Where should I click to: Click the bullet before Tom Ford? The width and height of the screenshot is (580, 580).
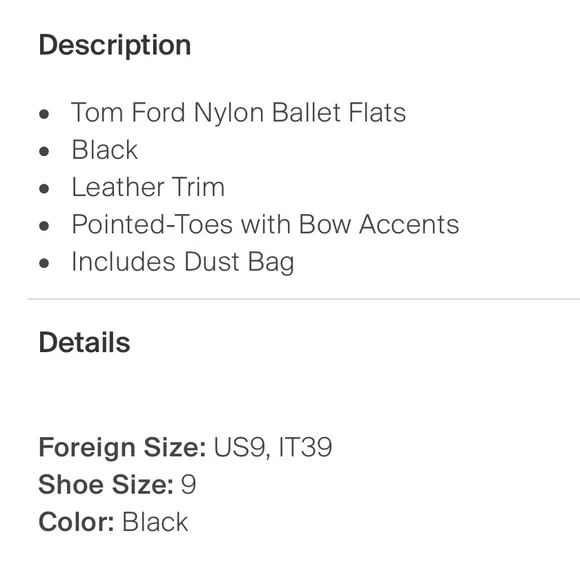click(x=44, y=114)
